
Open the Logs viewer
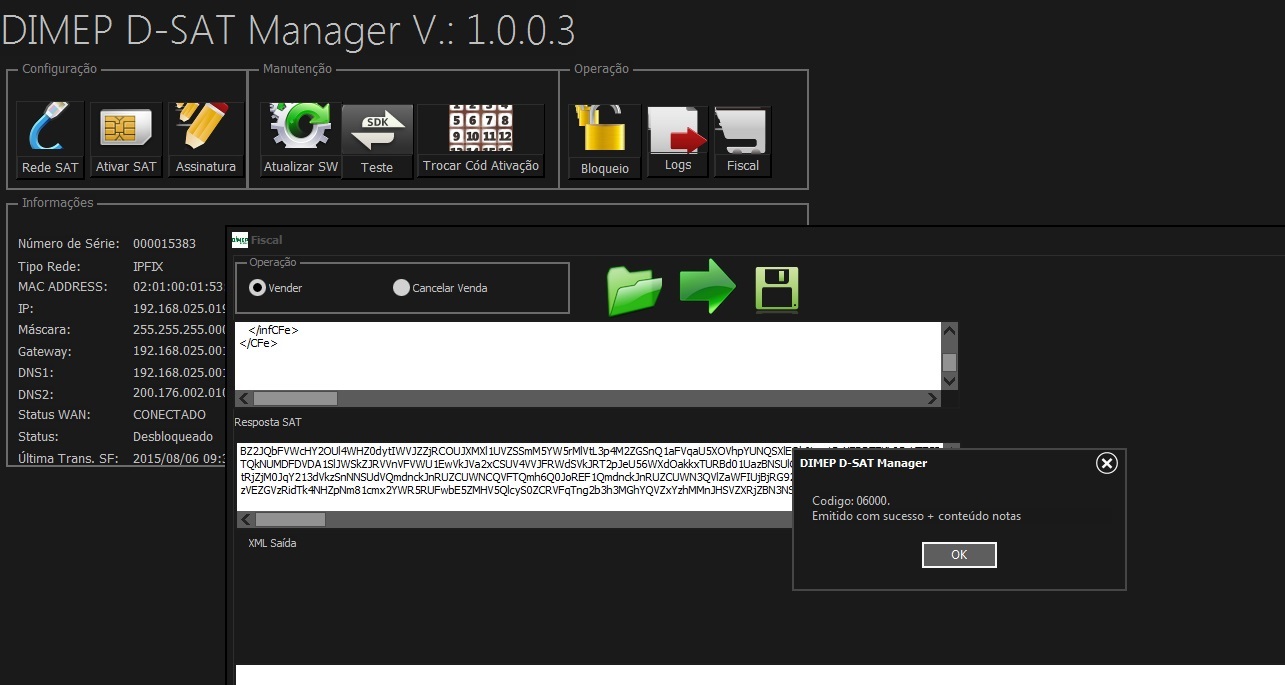coord(678,141)
